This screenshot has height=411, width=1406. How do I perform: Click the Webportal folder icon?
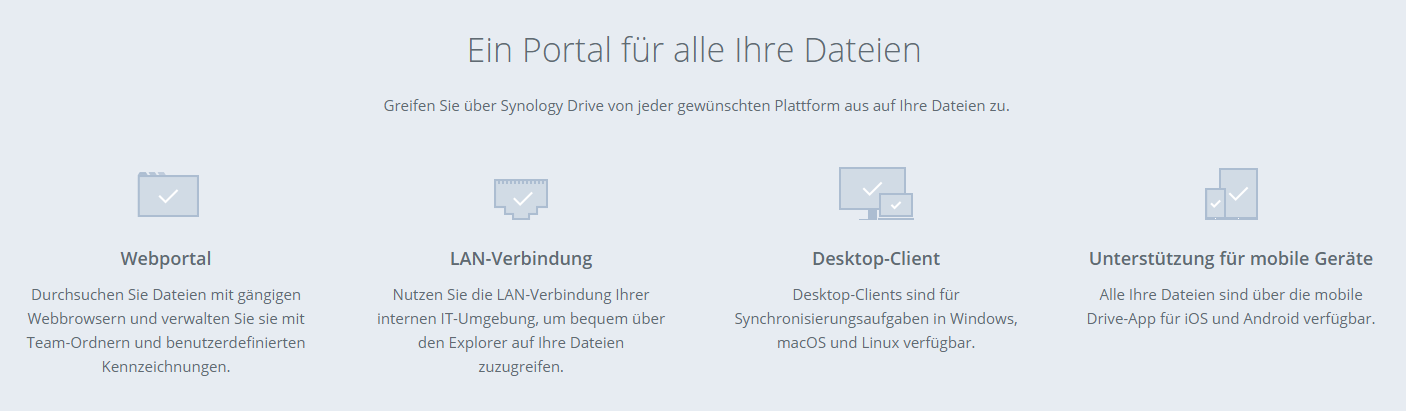(168, 194)
